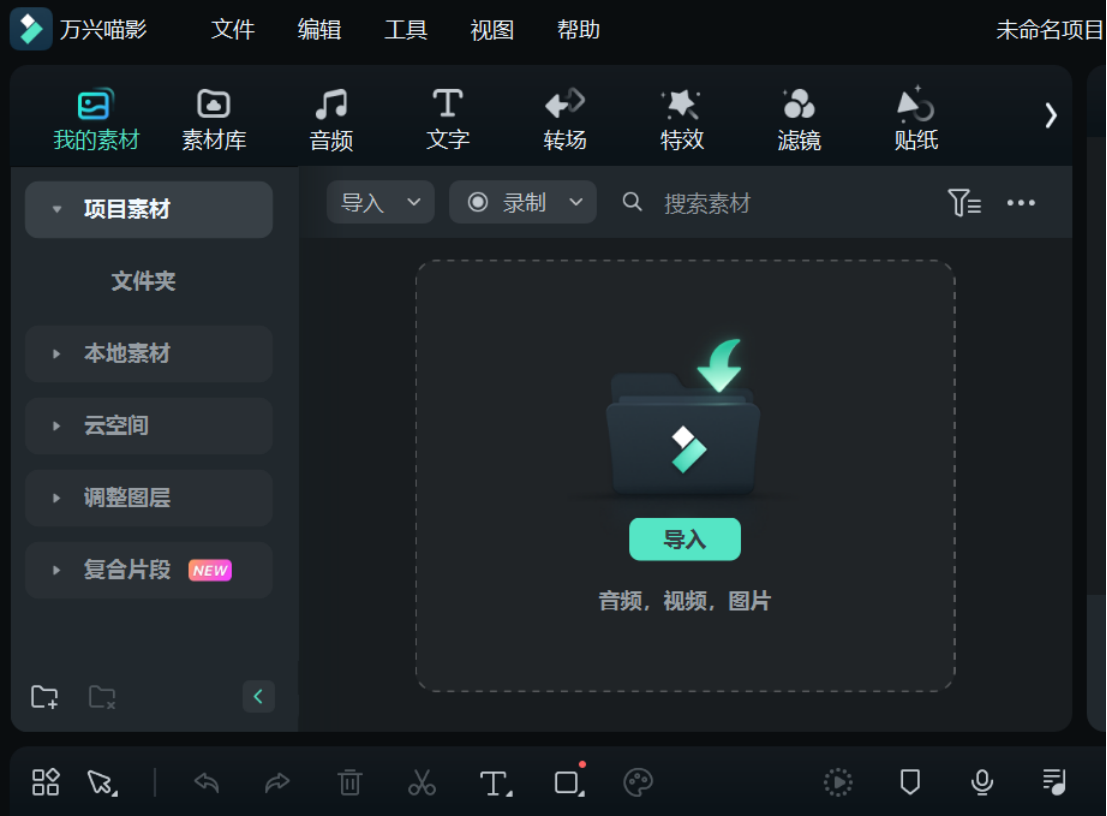Open the 文件 (File) menu
Screen dimensions: 1107x816
pos(232,30)
